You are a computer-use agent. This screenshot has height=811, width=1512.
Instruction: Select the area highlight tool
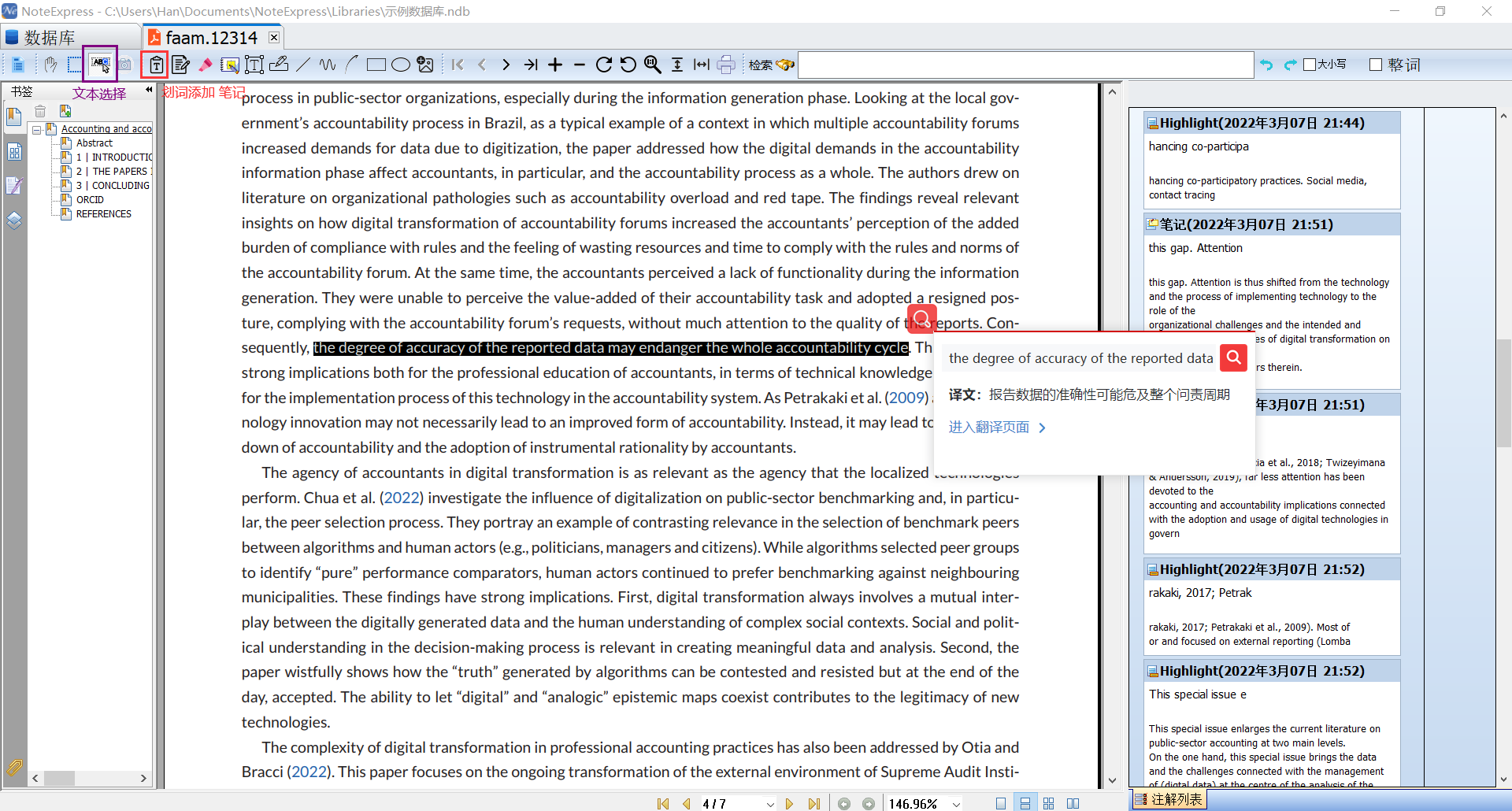230,65
